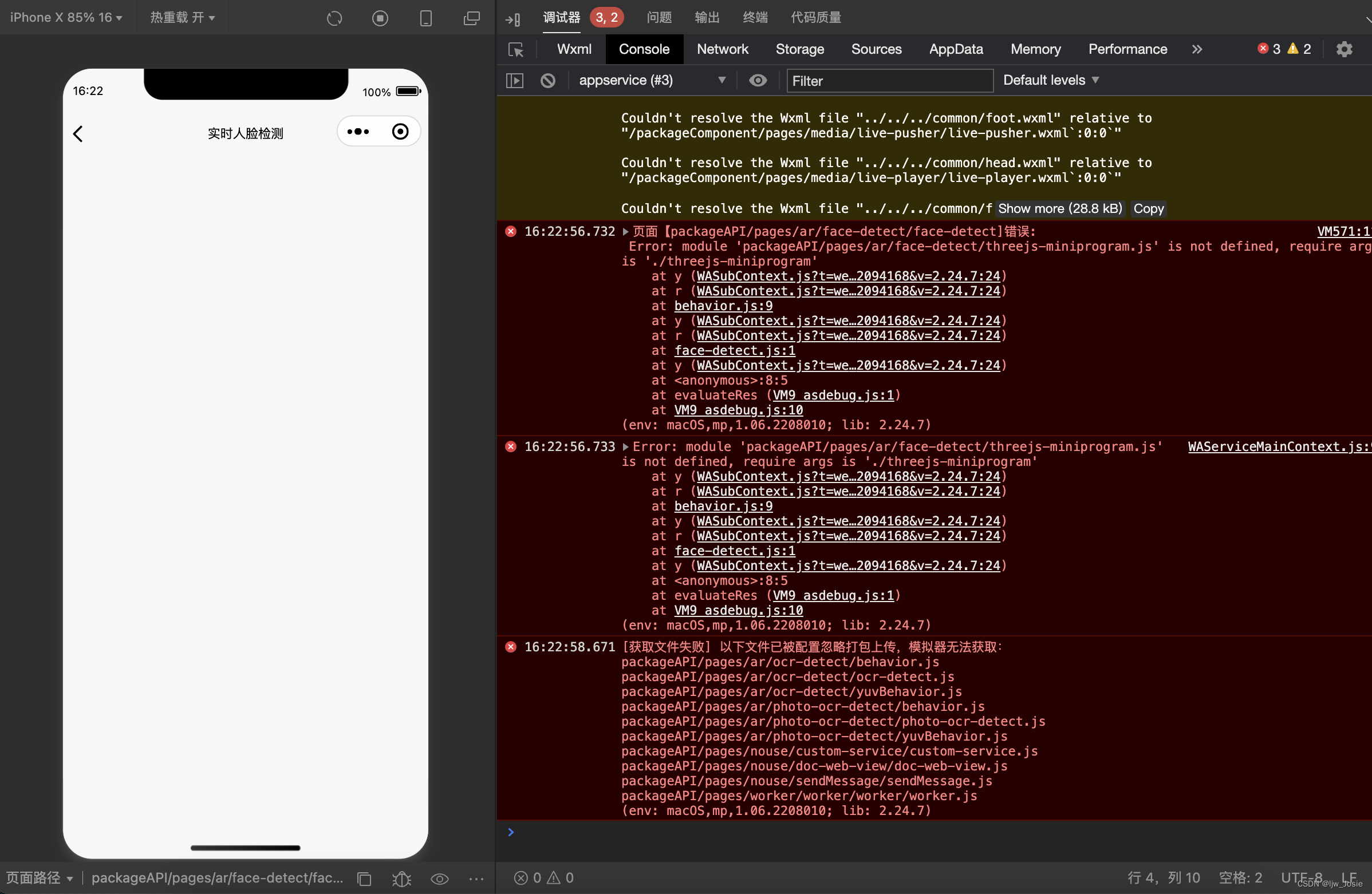The width and height of the screenshot is (1372, 894).
Task: Toggle live expression eye icon in console
Action: pos(758,81)
